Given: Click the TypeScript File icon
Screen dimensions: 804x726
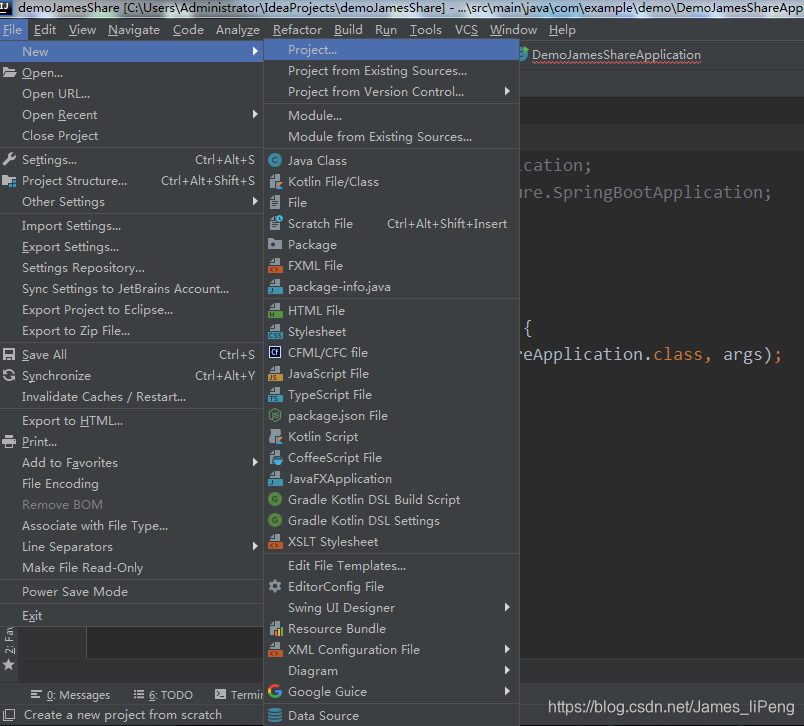Looking at the screenshot, I should tap(275, 395).
